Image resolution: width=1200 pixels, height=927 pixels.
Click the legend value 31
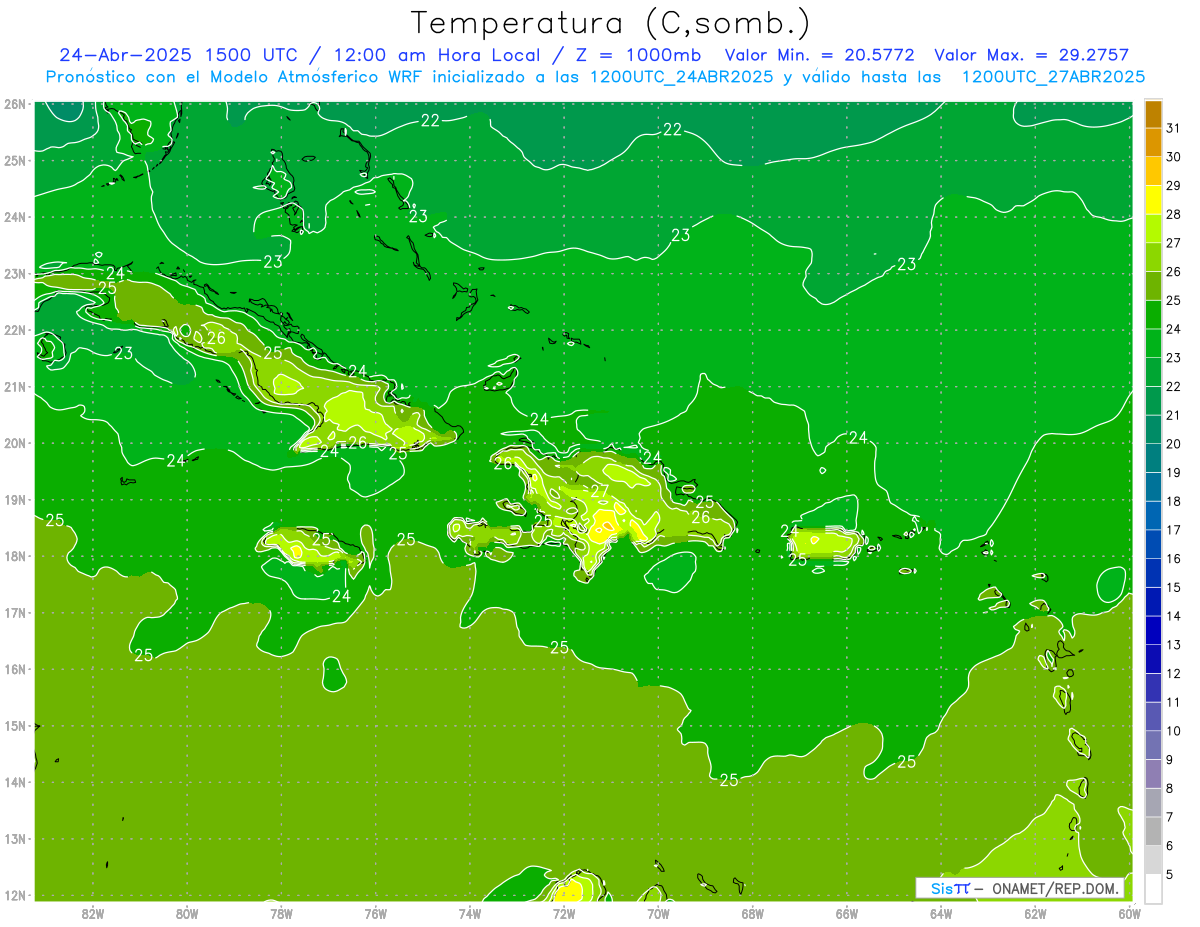(1173, 128)
